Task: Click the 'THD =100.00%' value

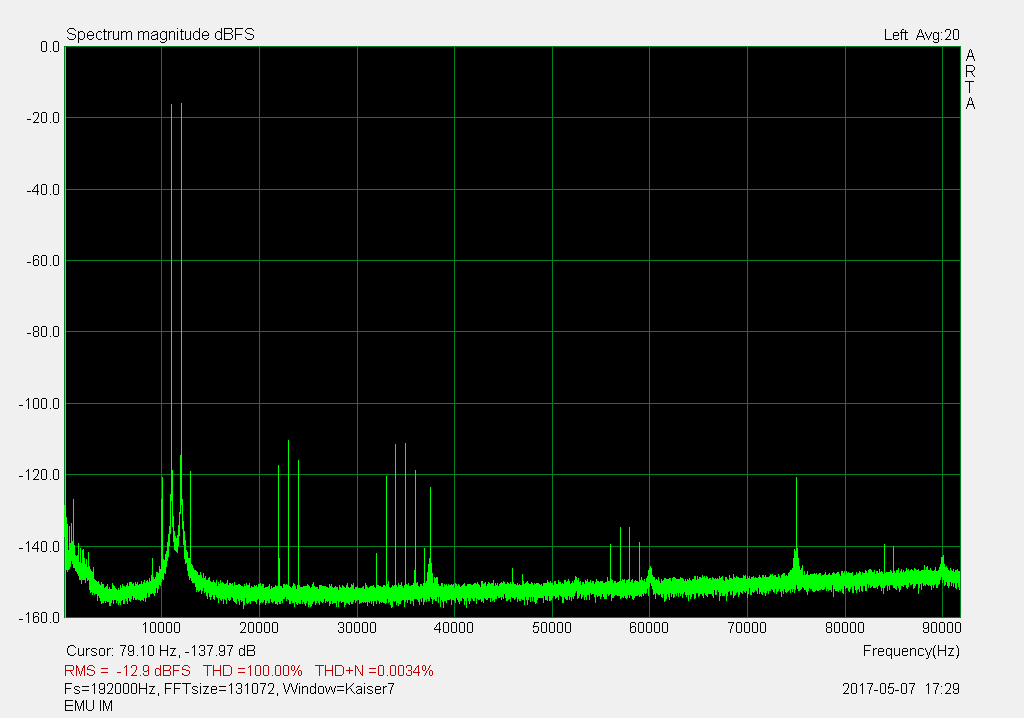Action: 253,671
